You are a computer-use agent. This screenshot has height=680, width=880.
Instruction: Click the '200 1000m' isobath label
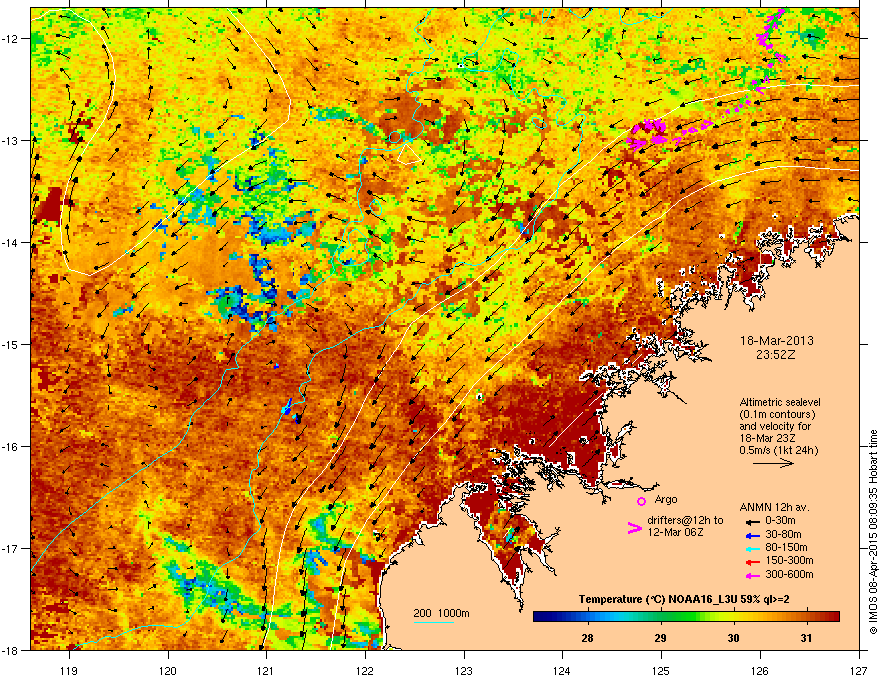pyautogui.click(x=441, y=613)
